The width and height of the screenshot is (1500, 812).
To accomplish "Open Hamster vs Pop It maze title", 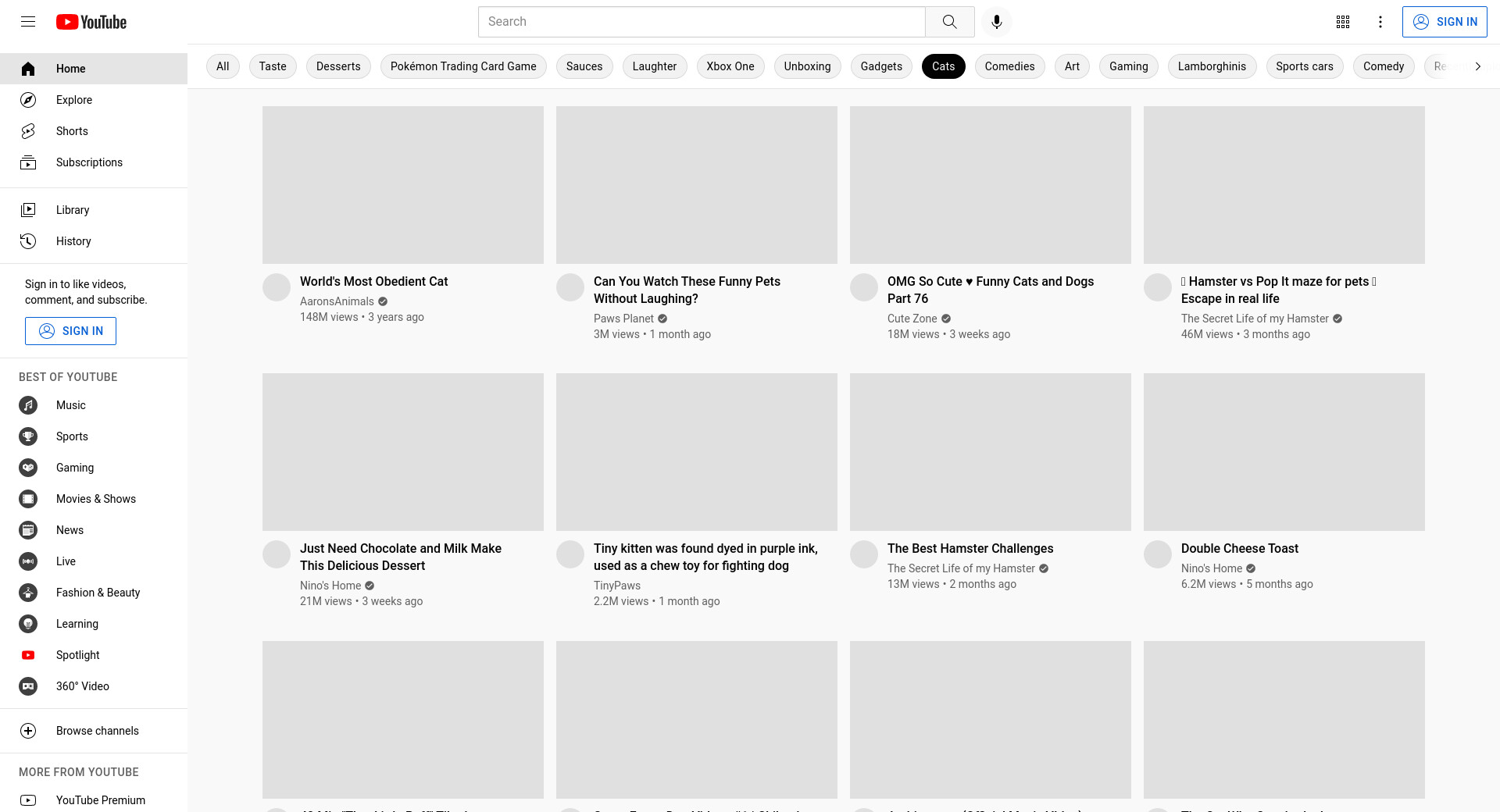I will [x=1279, y=290].
